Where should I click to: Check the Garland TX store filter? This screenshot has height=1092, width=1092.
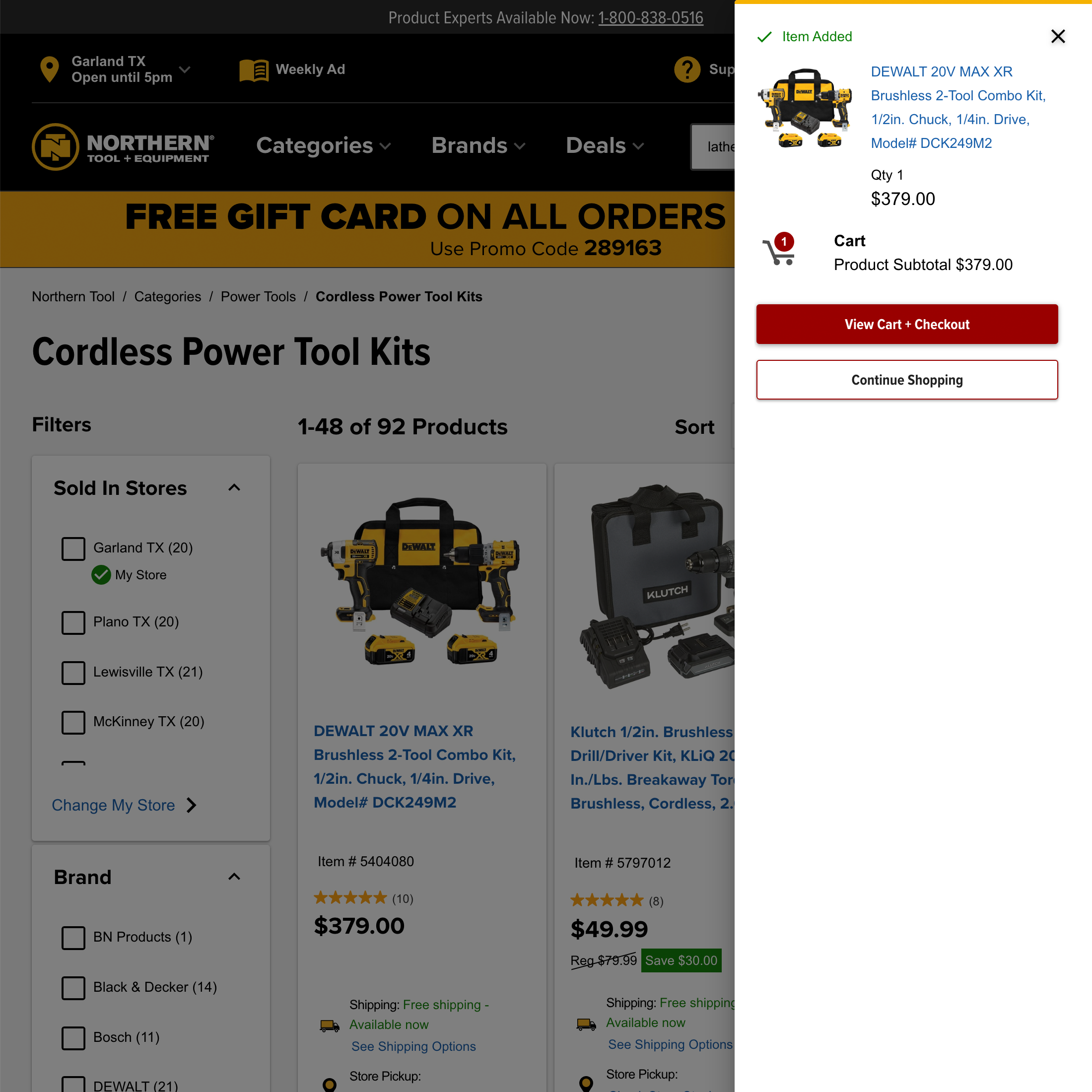73,548
